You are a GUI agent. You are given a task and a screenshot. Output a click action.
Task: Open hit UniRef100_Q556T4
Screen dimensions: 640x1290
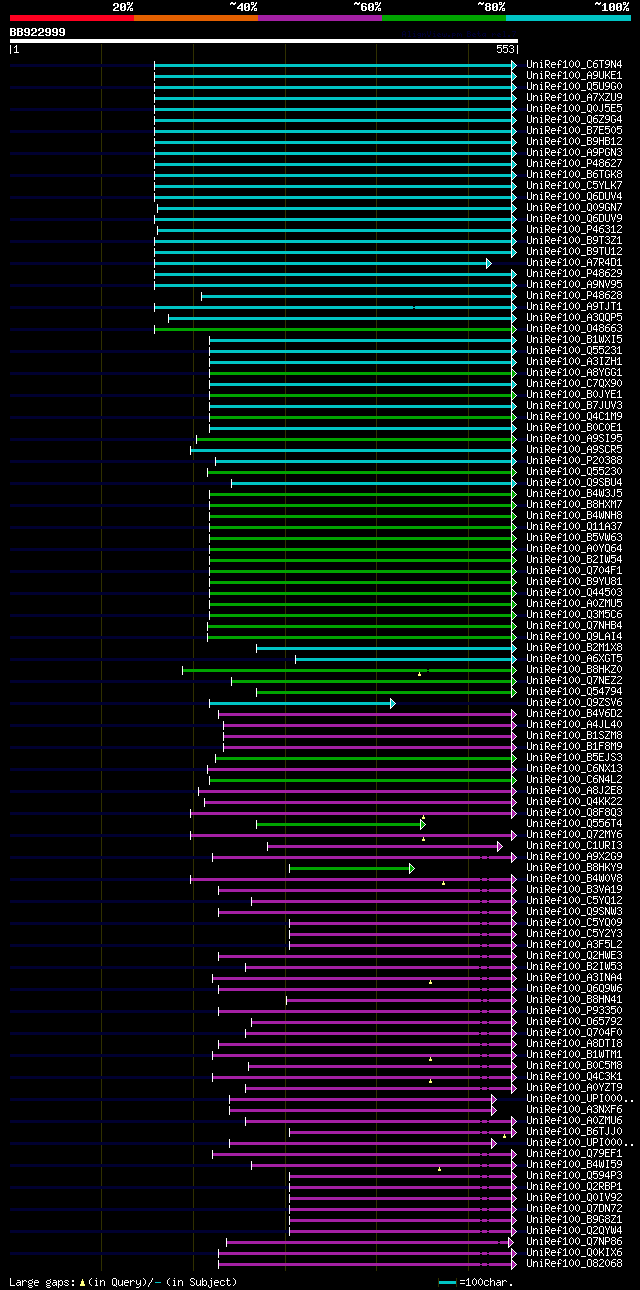coord(574,823)
